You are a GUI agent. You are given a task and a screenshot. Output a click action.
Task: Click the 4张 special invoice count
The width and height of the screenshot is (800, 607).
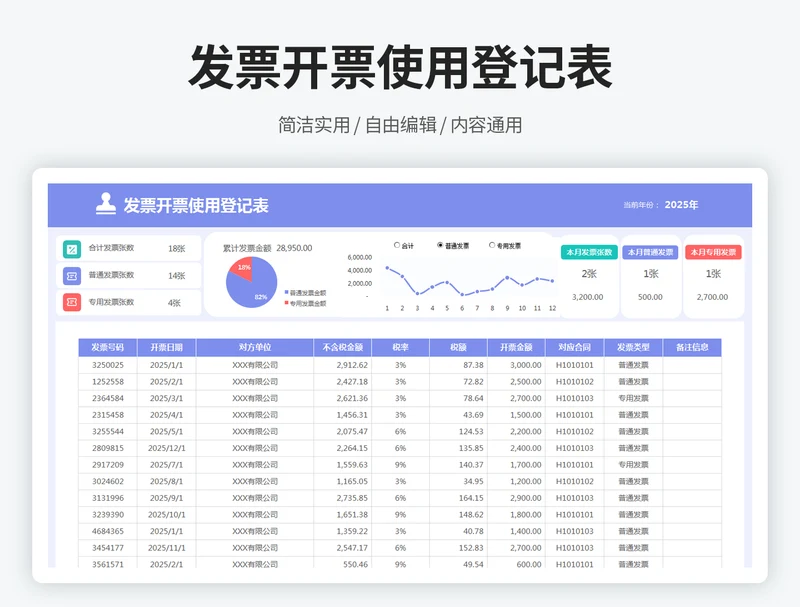tap(174, 303)
